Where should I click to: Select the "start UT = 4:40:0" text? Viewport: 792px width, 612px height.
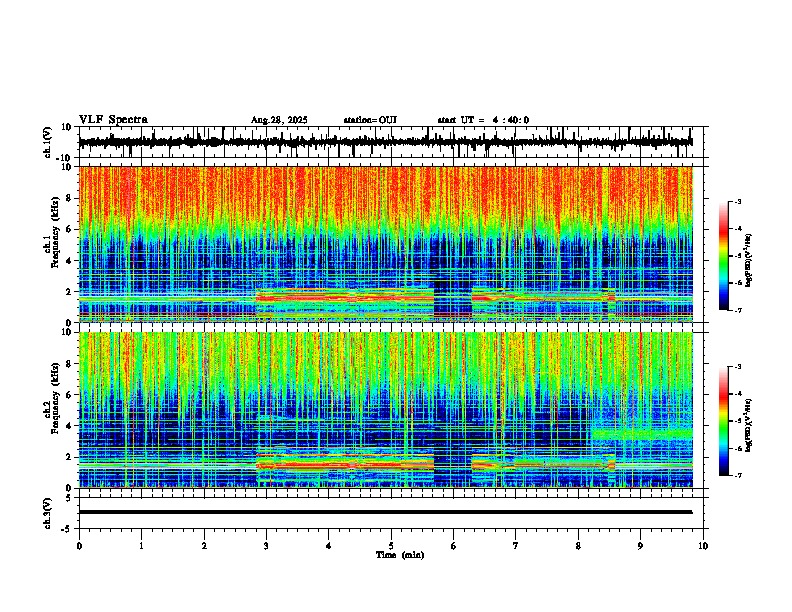(x=483, y=120)
